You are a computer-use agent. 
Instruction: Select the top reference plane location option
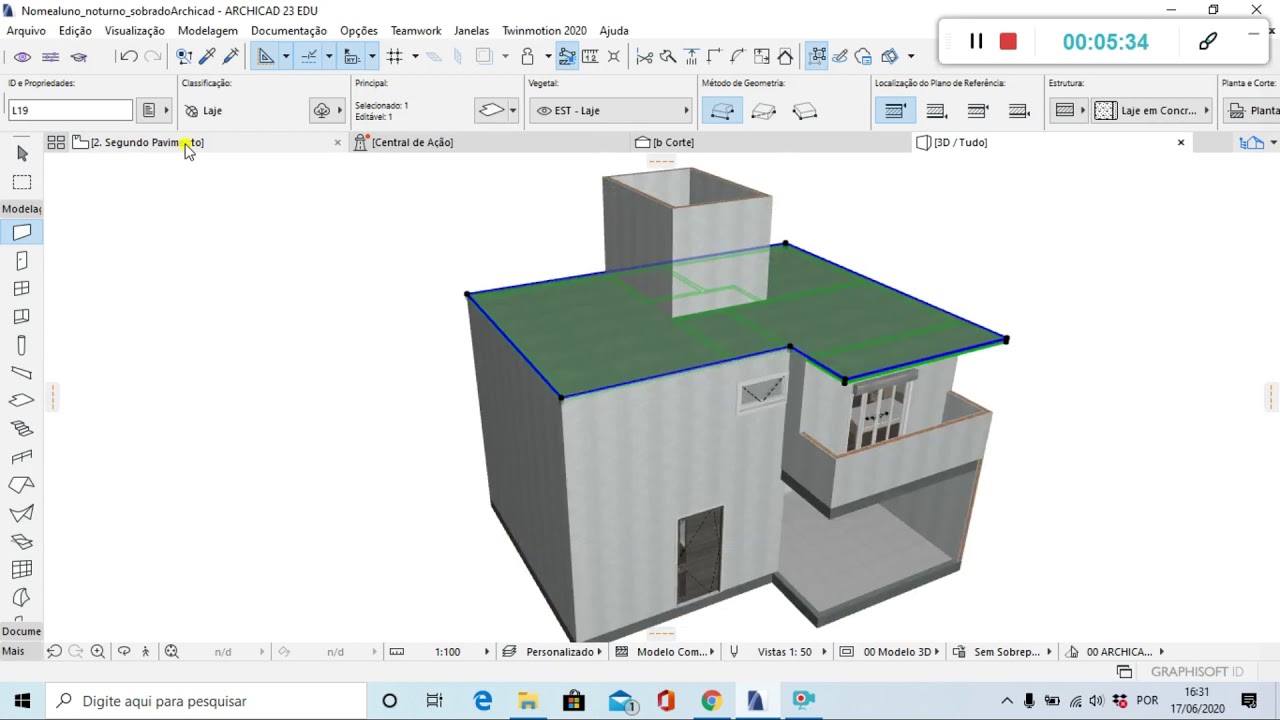tap(895, 111)
